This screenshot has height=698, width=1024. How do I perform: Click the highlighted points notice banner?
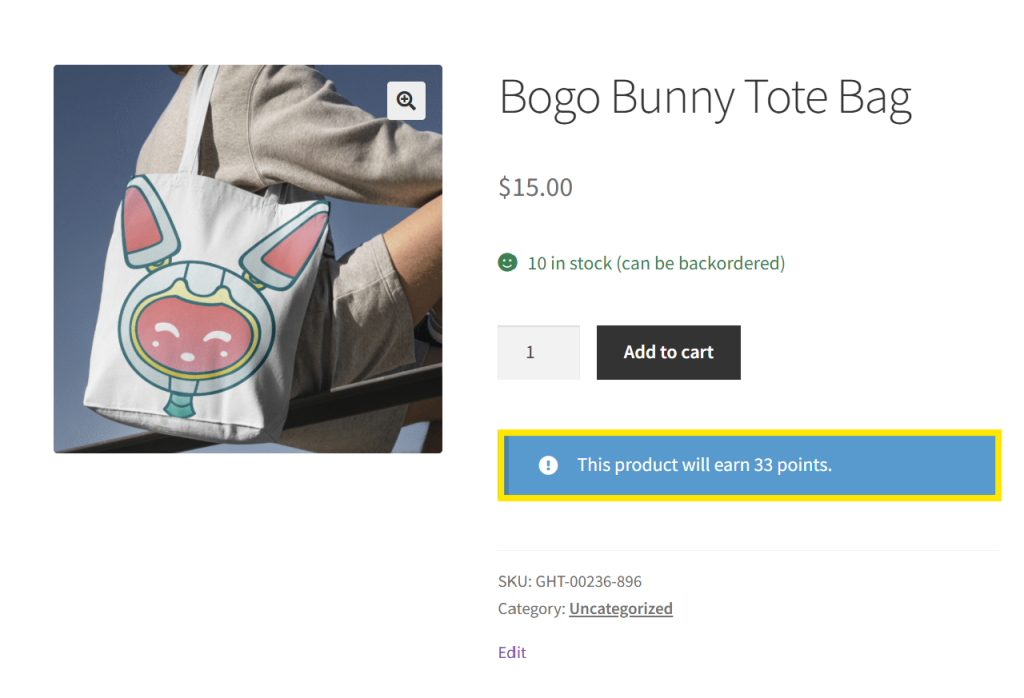click(748, 464)
